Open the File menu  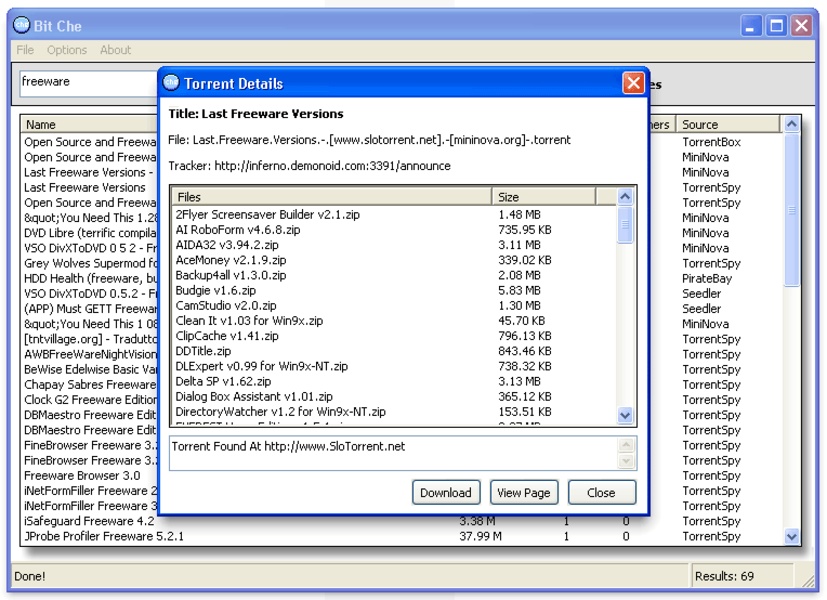25,50
